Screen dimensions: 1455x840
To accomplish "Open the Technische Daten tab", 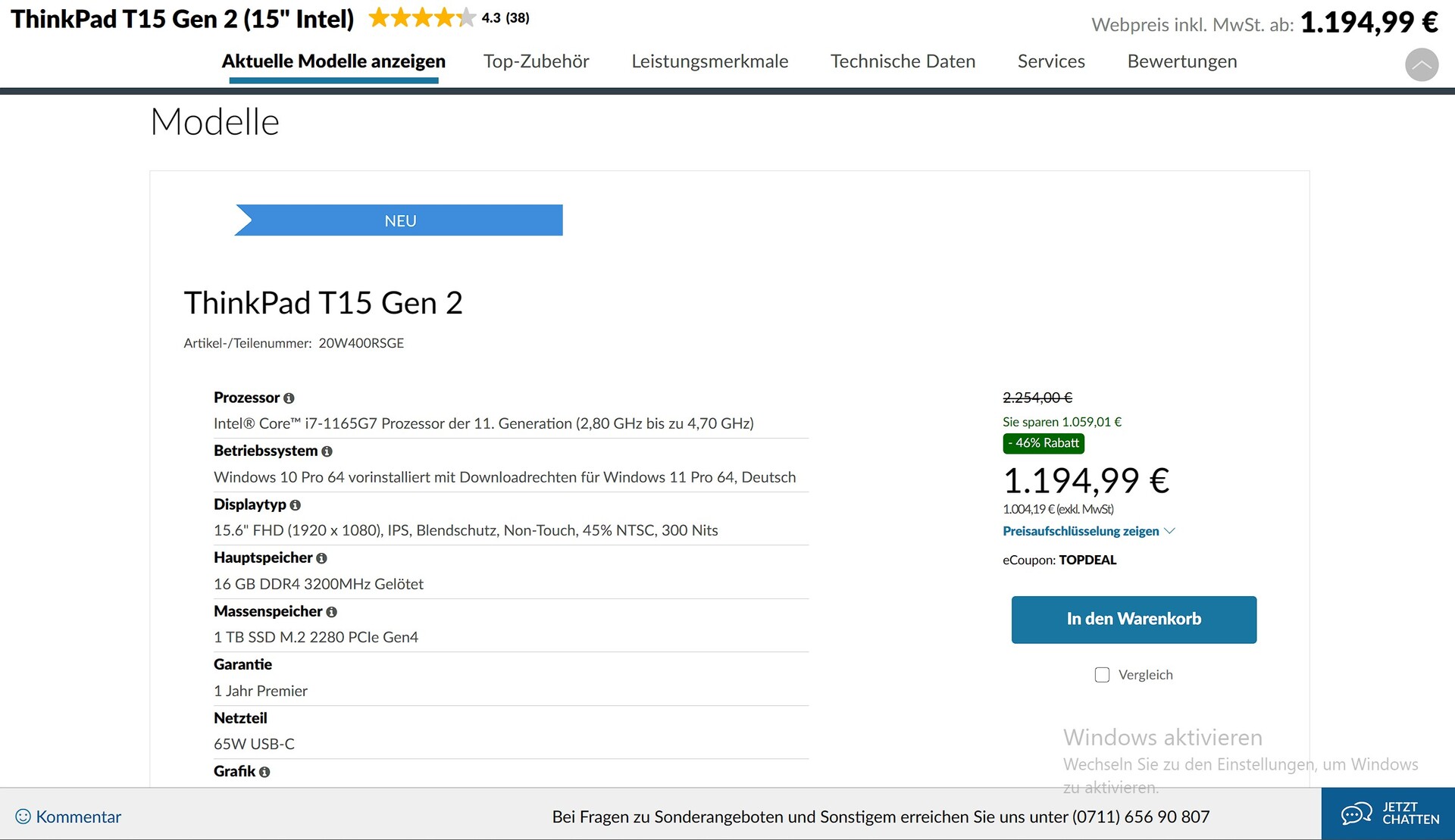I will pyautogui.click(x=903, y=61).
